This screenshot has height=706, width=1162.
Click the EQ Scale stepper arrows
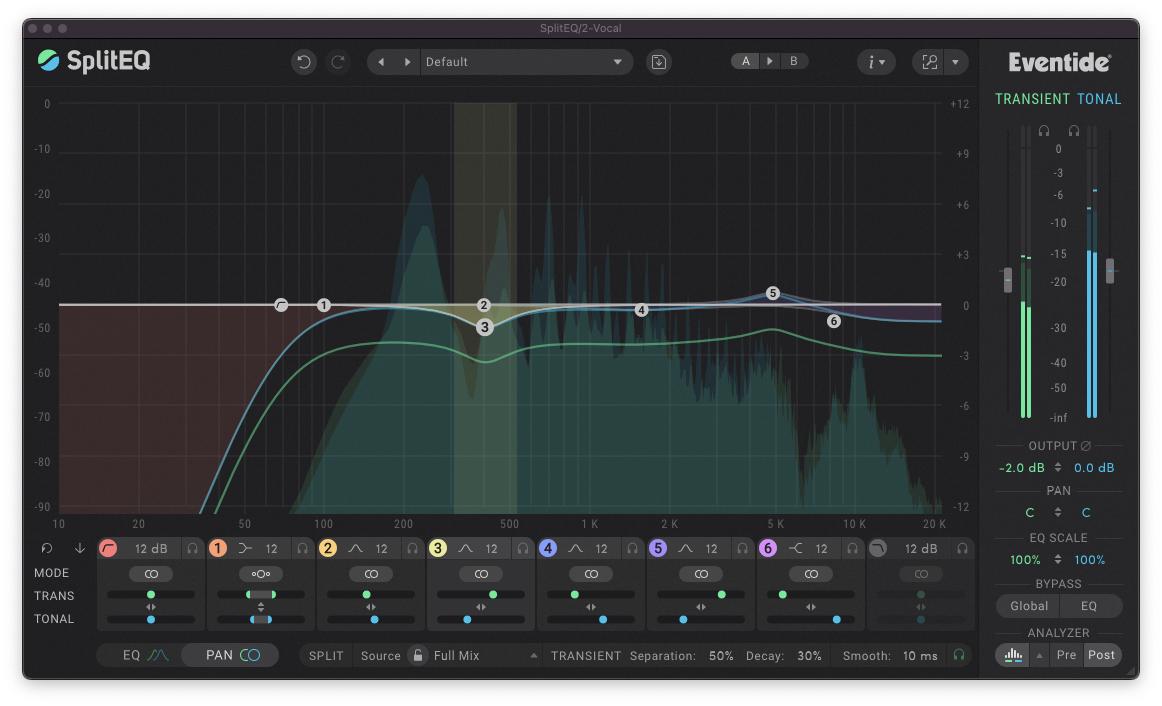point(1058,559)
